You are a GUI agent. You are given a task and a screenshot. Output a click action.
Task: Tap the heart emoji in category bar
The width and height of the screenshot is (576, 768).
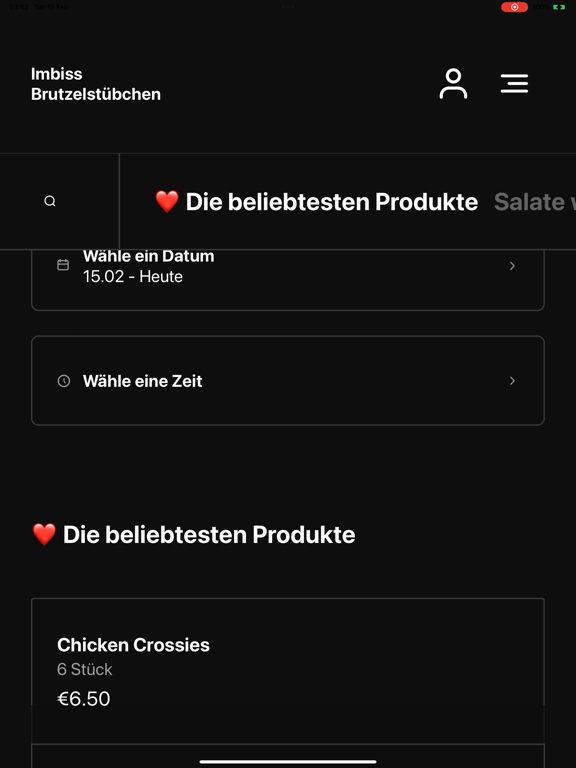tap(167, 202)
